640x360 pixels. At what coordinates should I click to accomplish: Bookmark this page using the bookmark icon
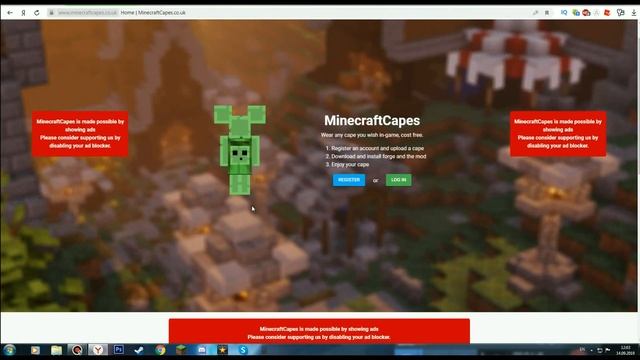547,13
